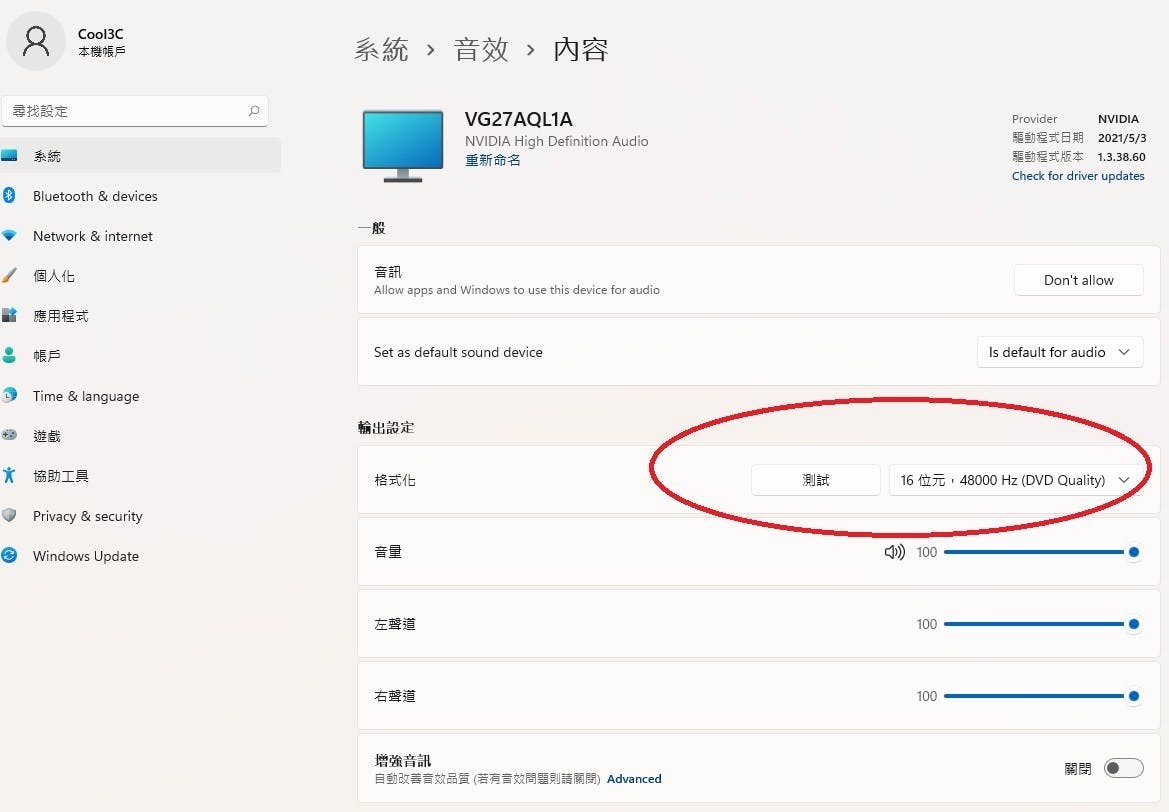The width and height of the screenshot is (1169, 812).
Task: Open 系統 in the sidebar
Action: 140,156
